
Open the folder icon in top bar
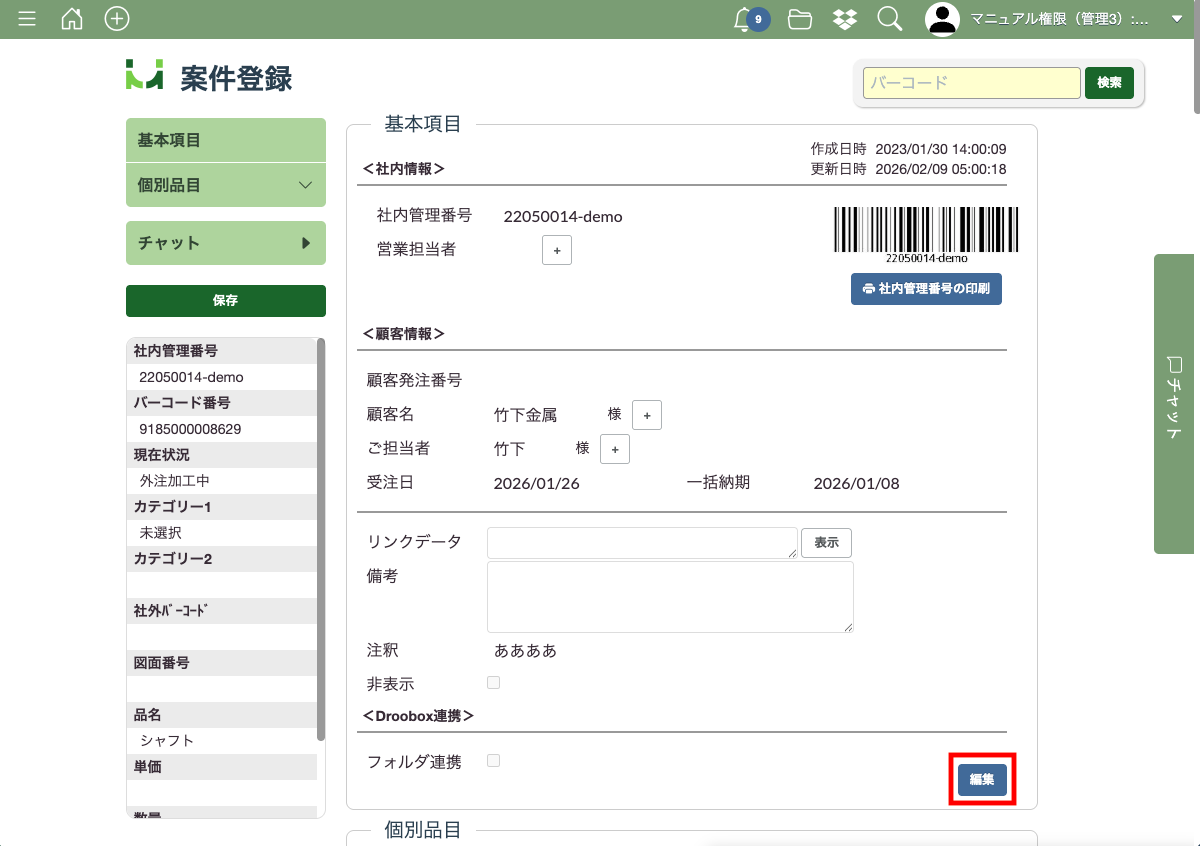pyautogui.click(x=799, y=19)
